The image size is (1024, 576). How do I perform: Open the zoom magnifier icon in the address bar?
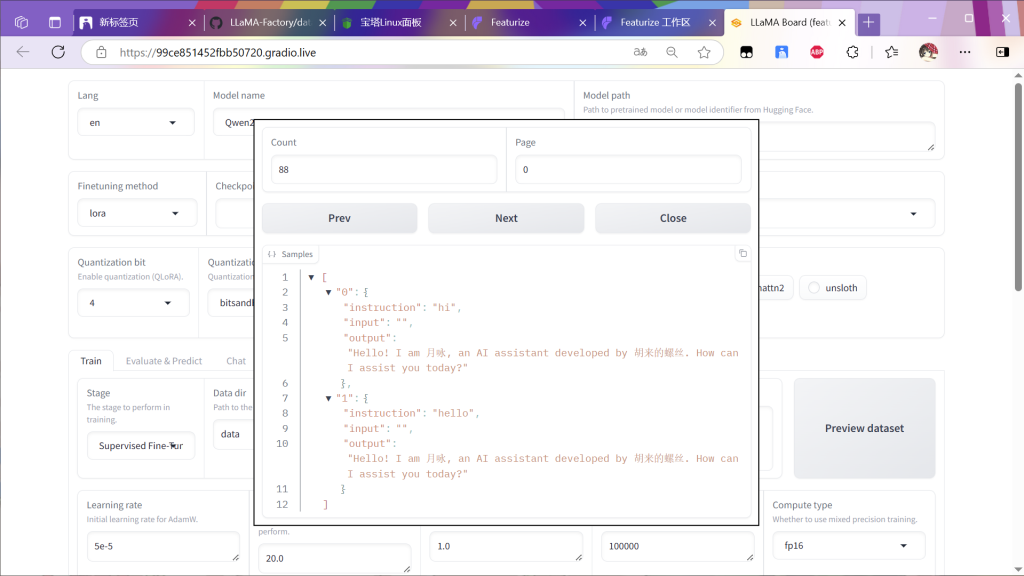click(671, 52)
